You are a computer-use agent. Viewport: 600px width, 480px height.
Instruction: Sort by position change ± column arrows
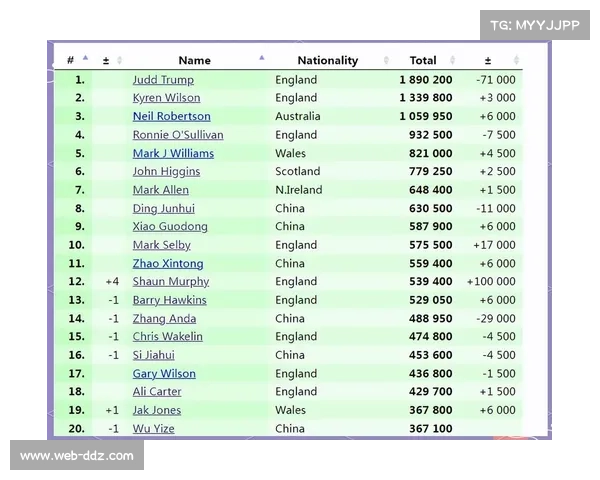click(x=119, y=61)
